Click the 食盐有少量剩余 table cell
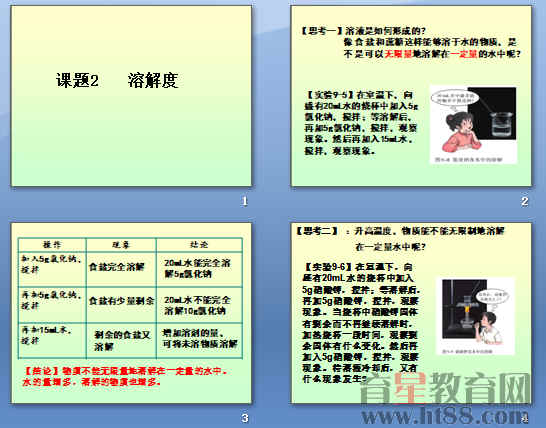The width and height of the screenshot is (546, 428). [x=121, y=305]
